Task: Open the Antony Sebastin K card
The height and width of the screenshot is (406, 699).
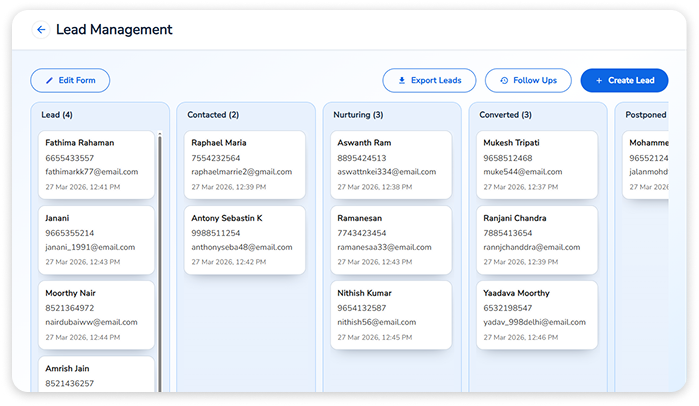Action: [245, 240]
